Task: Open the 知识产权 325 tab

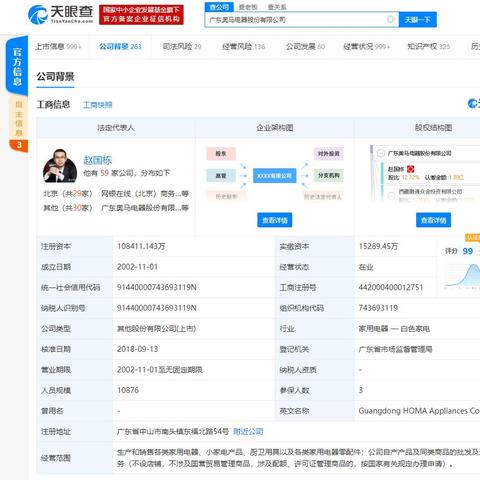Action: coord(429,47)
